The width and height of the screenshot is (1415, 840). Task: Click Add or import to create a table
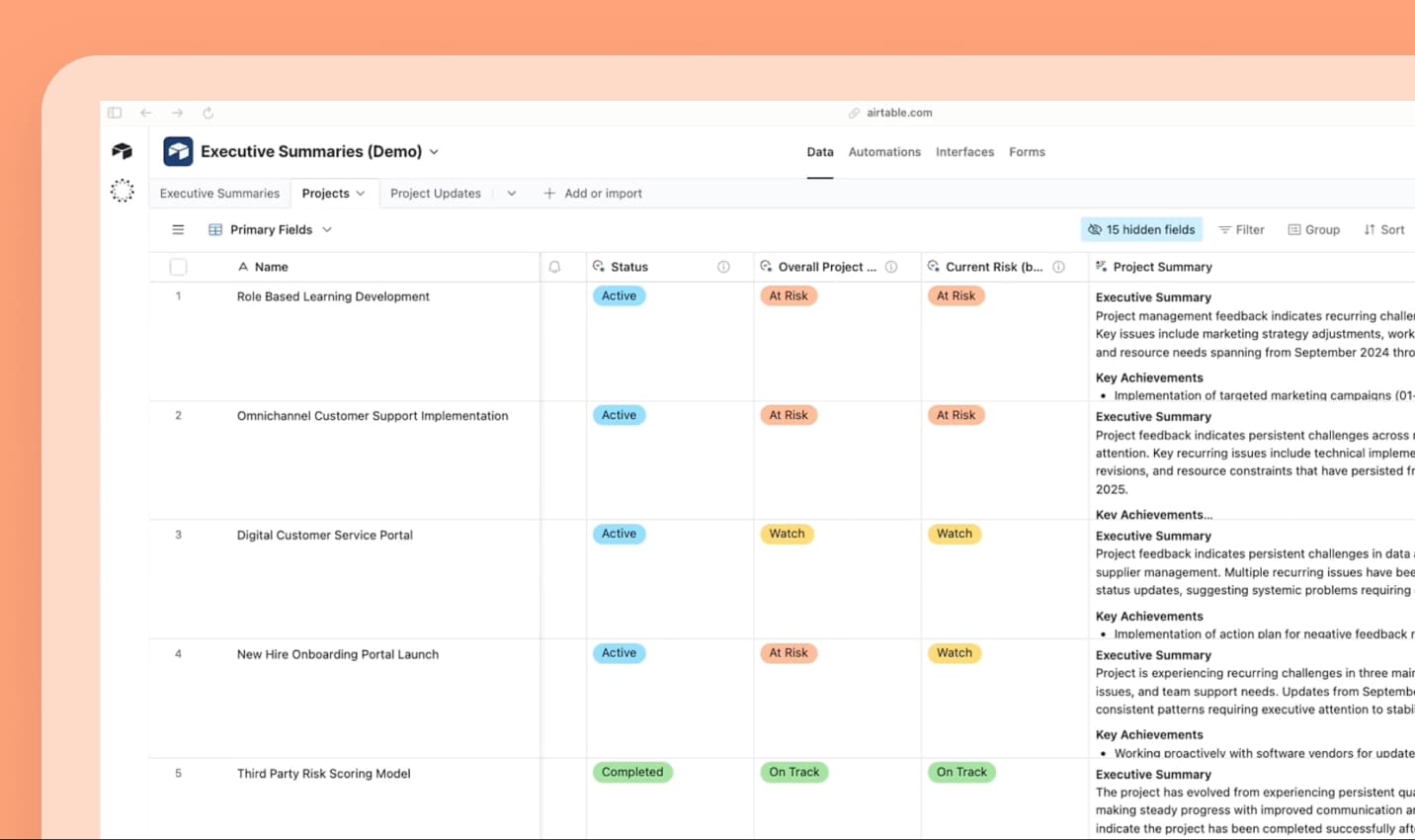[592, 193]
